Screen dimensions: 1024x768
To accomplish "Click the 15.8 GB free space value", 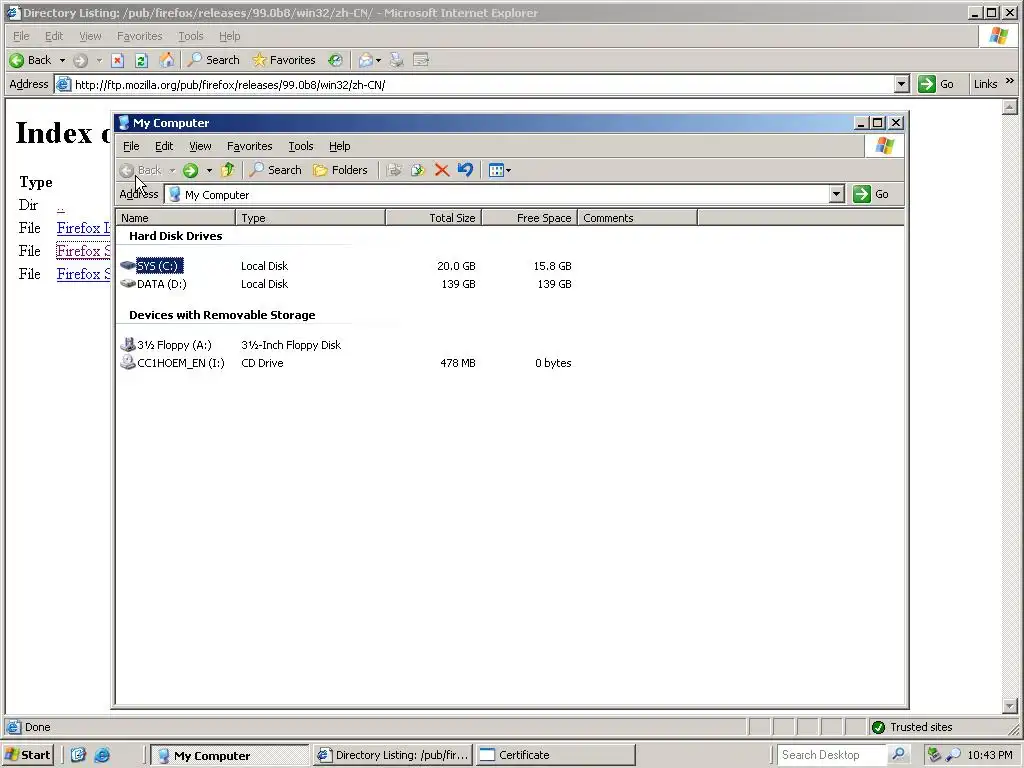I will click(x=552, y=266).
